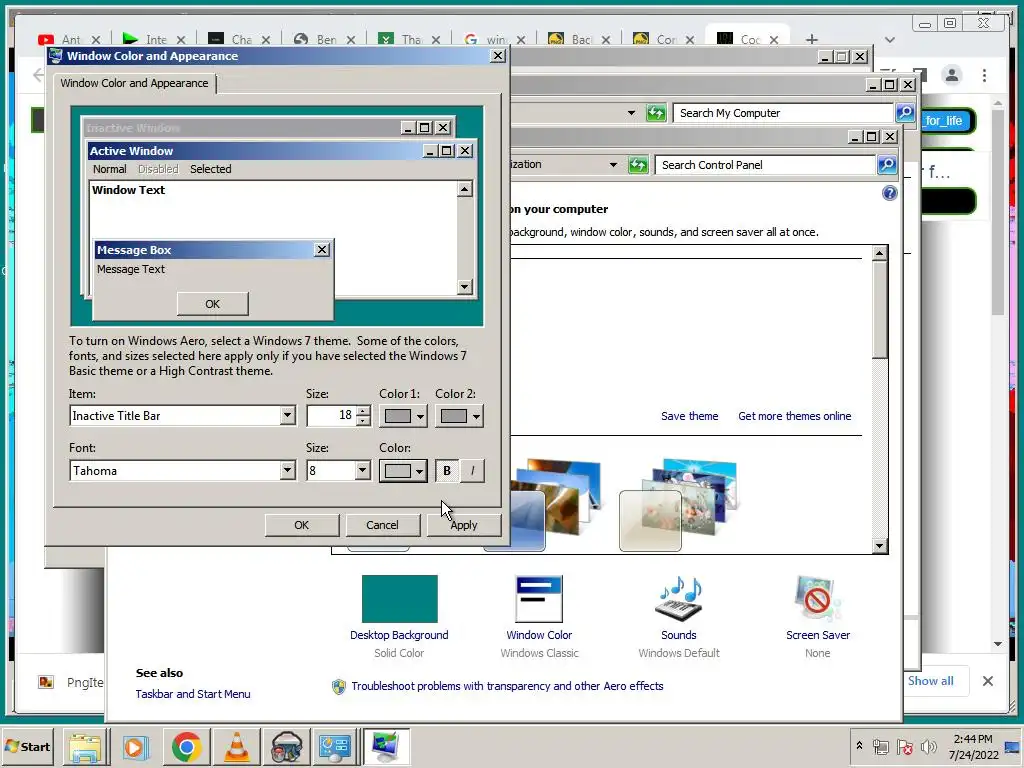
Task: Click the volume icon in system tray
Action: coord(928,746)
